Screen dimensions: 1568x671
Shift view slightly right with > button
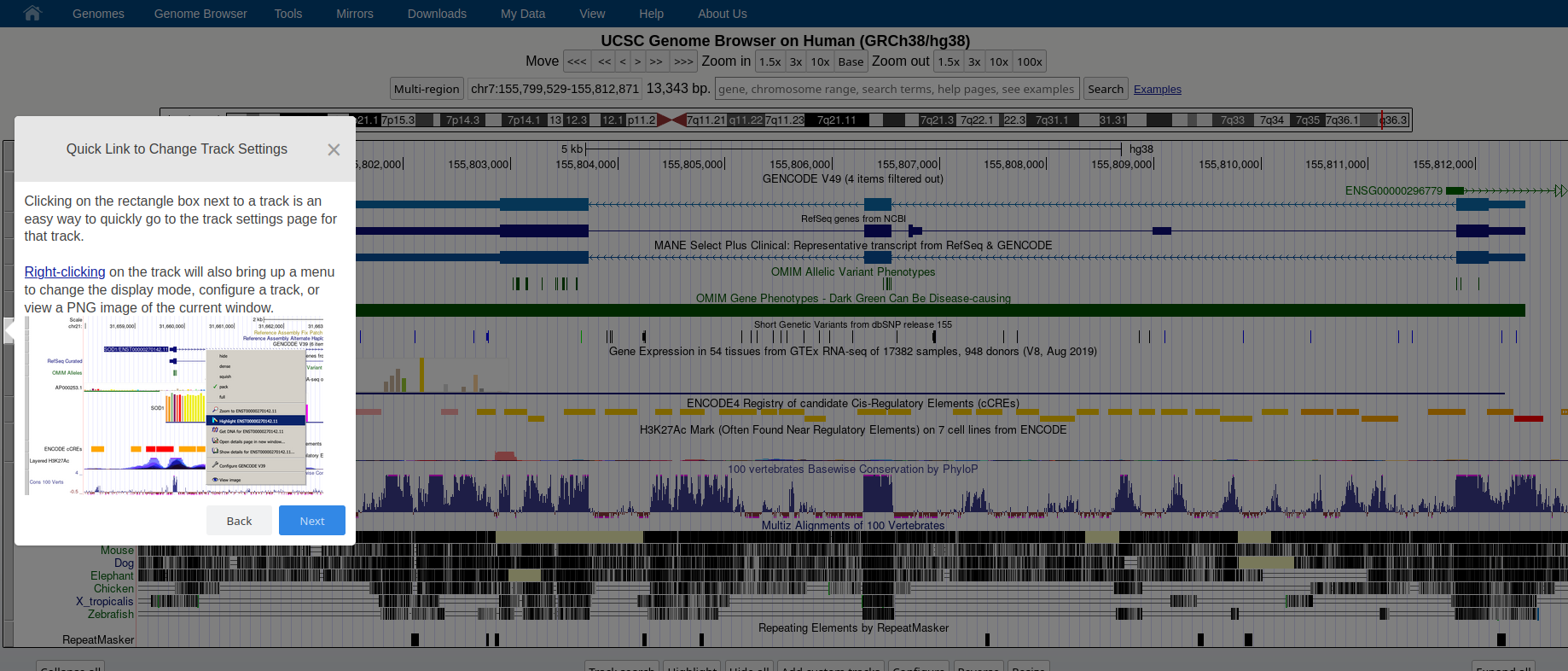[637, 61]
